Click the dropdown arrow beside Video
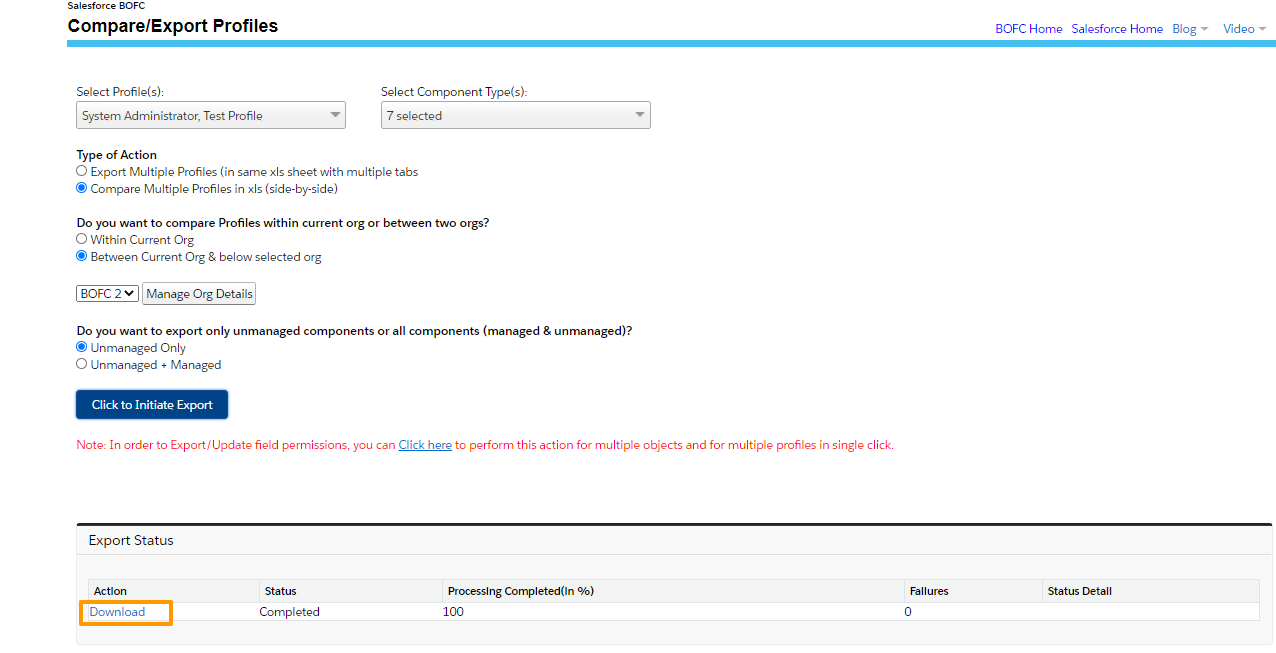 click(1262, 29)
